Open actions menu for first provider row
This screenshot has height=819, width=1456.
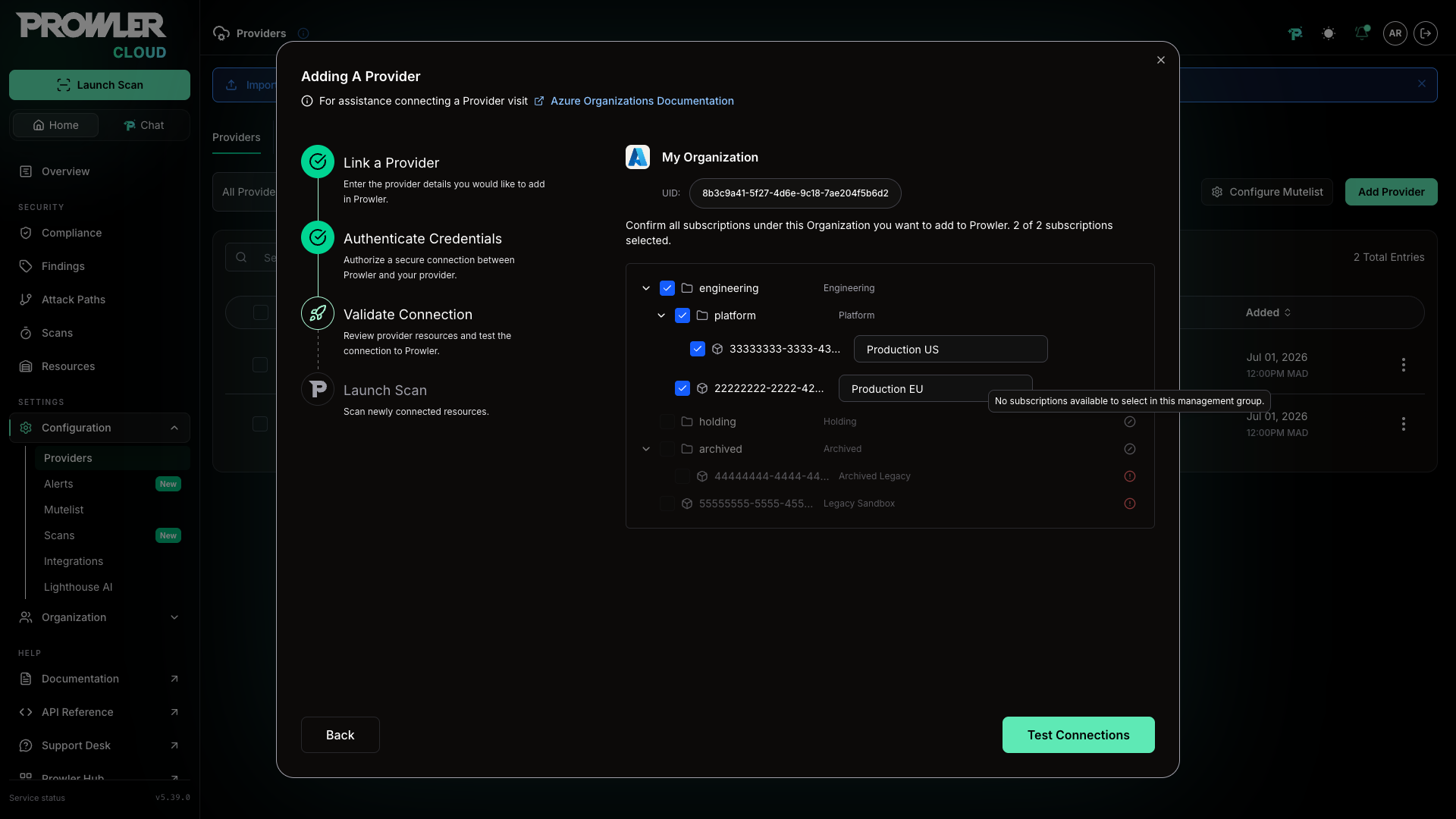coord(1404,365)
